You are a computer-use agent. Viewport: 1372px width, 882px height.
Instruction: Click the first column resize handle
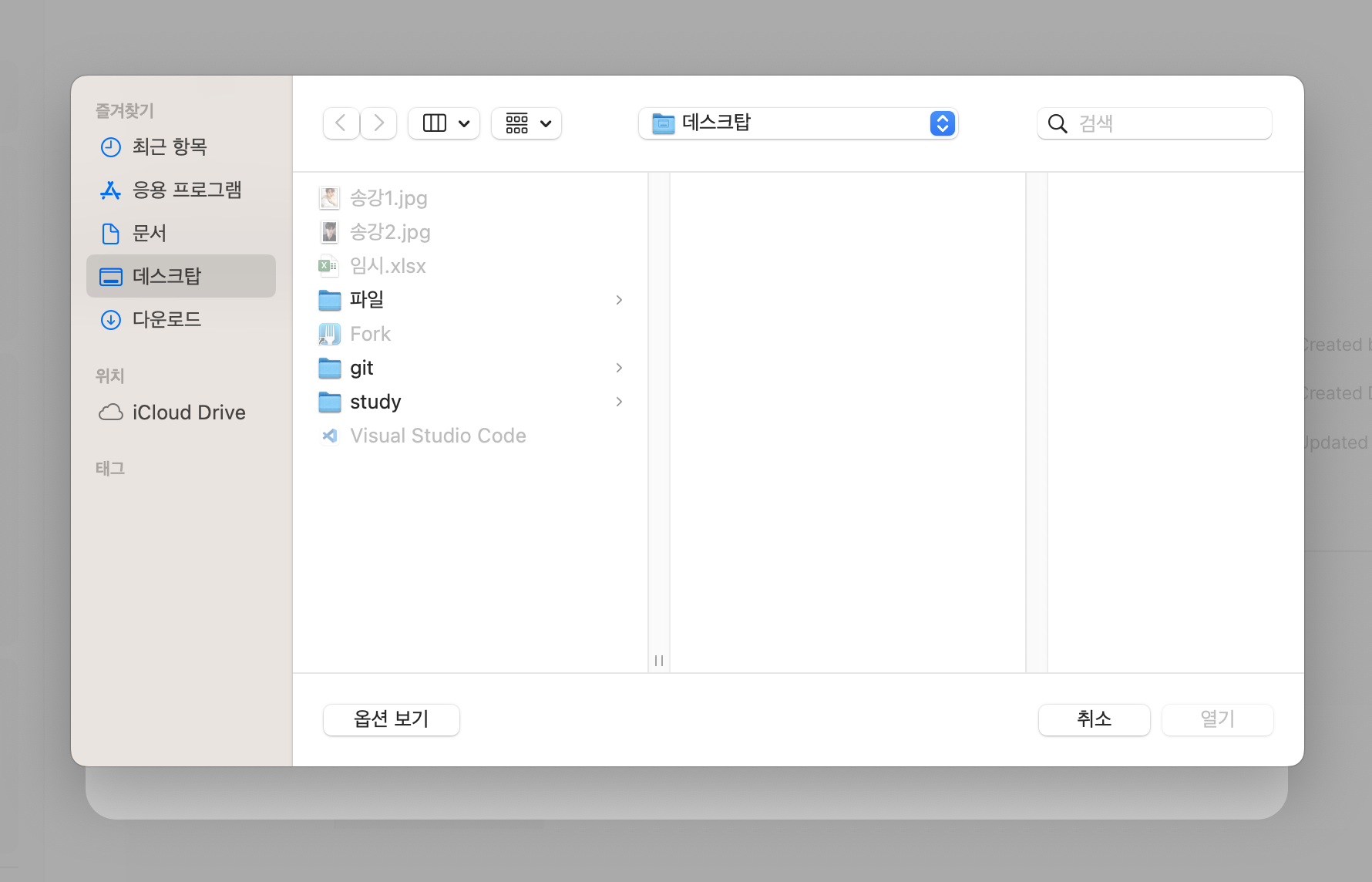coord(659,661)
